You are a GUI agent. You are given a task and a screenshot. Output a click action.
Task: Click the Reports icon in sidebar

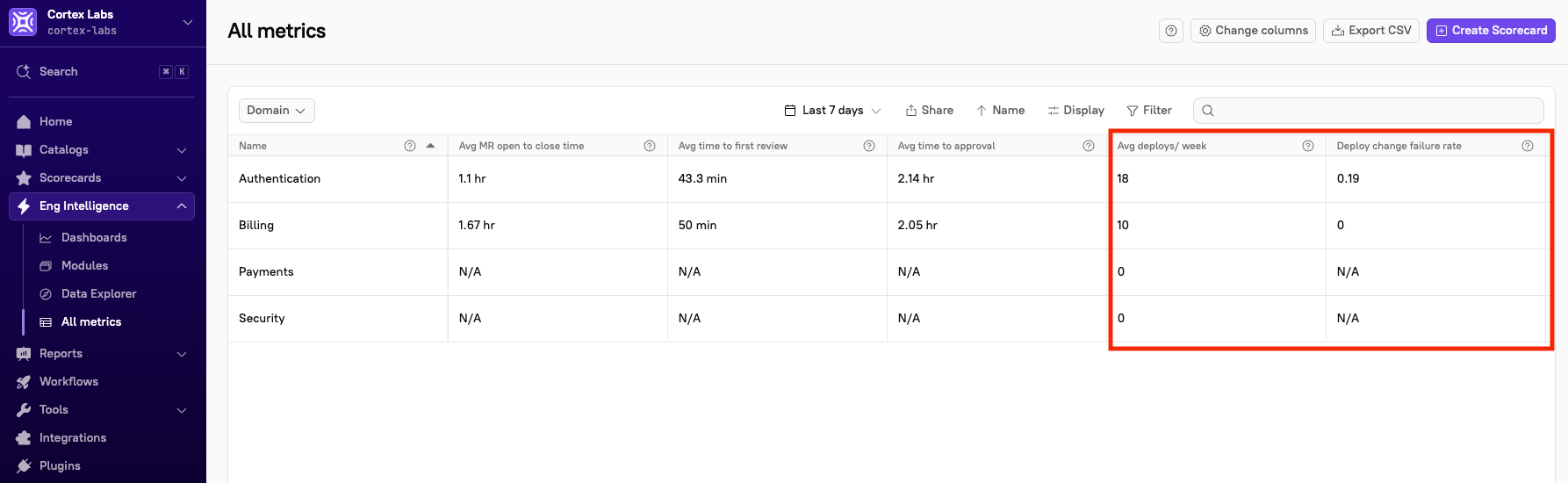tap(24, 354)
